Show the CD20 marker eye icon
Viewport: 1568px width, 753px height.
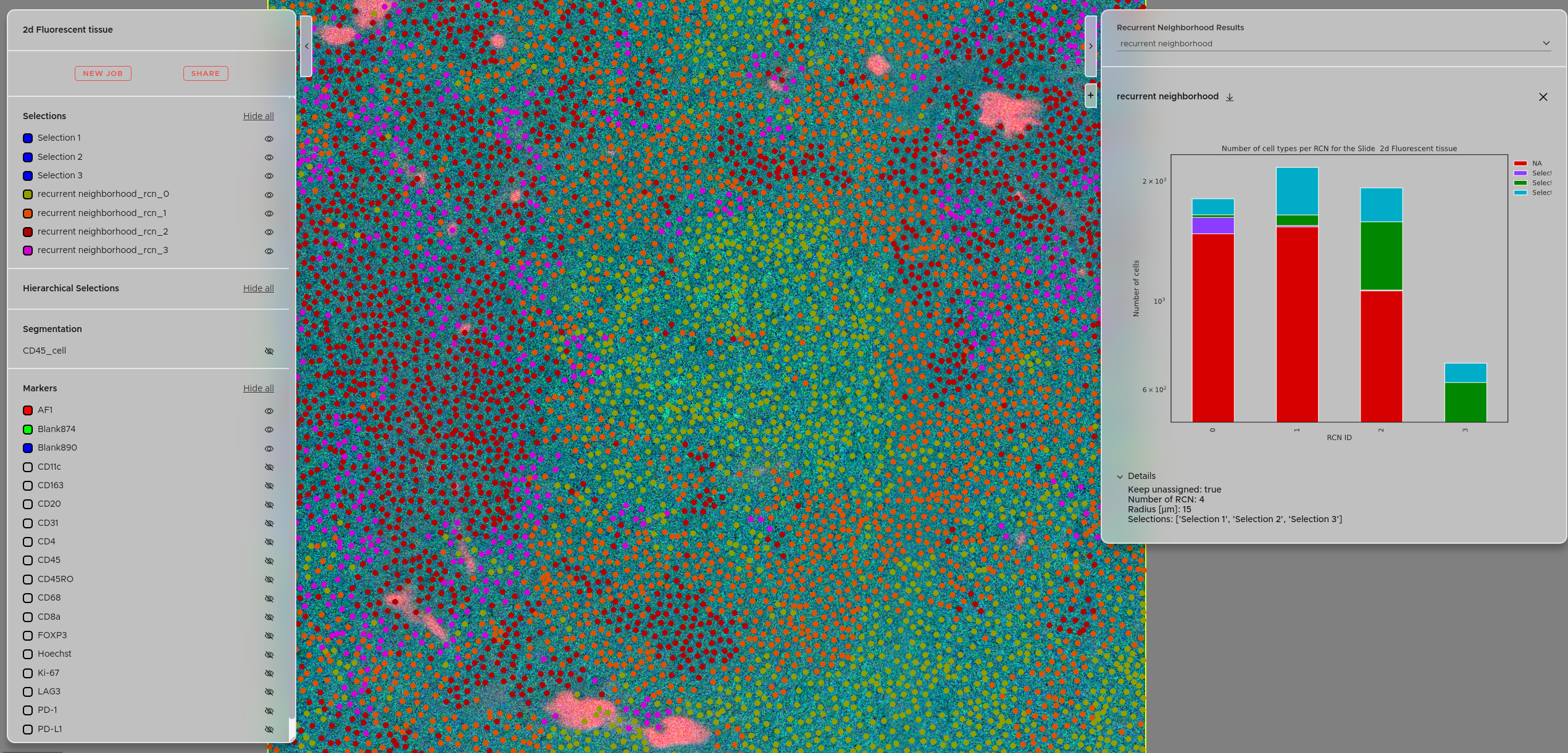tap(269, 504)
